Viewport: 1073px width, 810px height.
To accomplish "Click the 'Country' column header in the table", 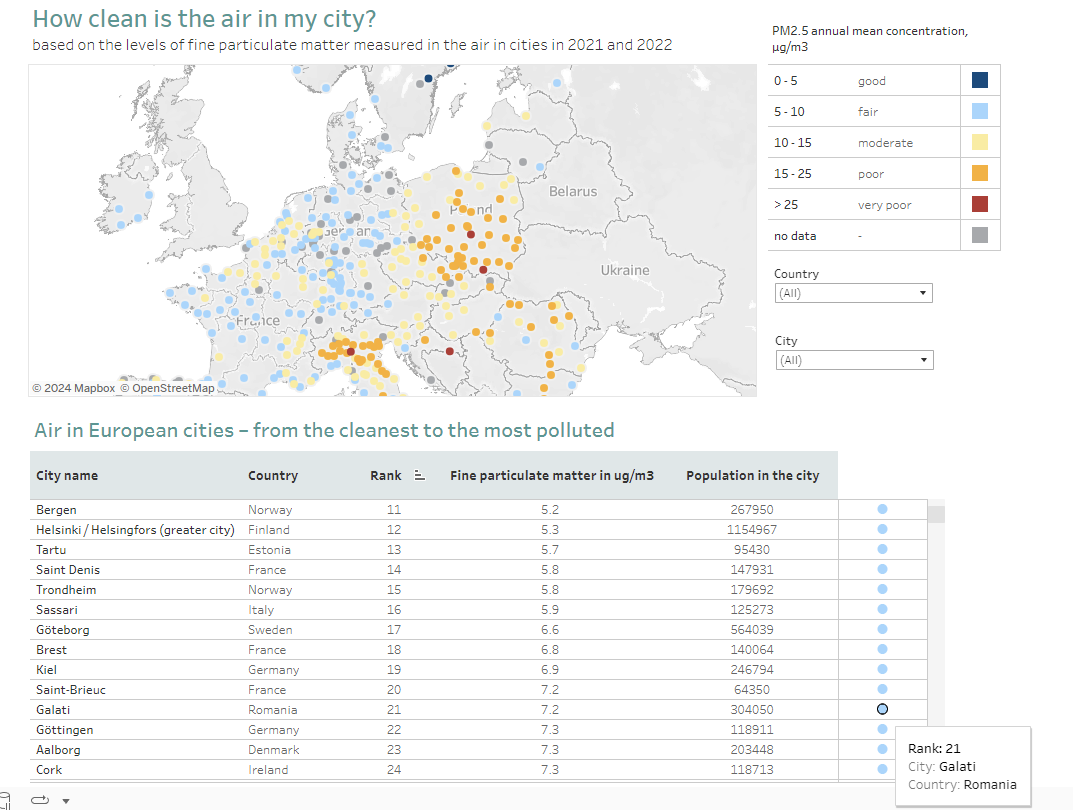I will pyautogui.click(x=272, y=475).
